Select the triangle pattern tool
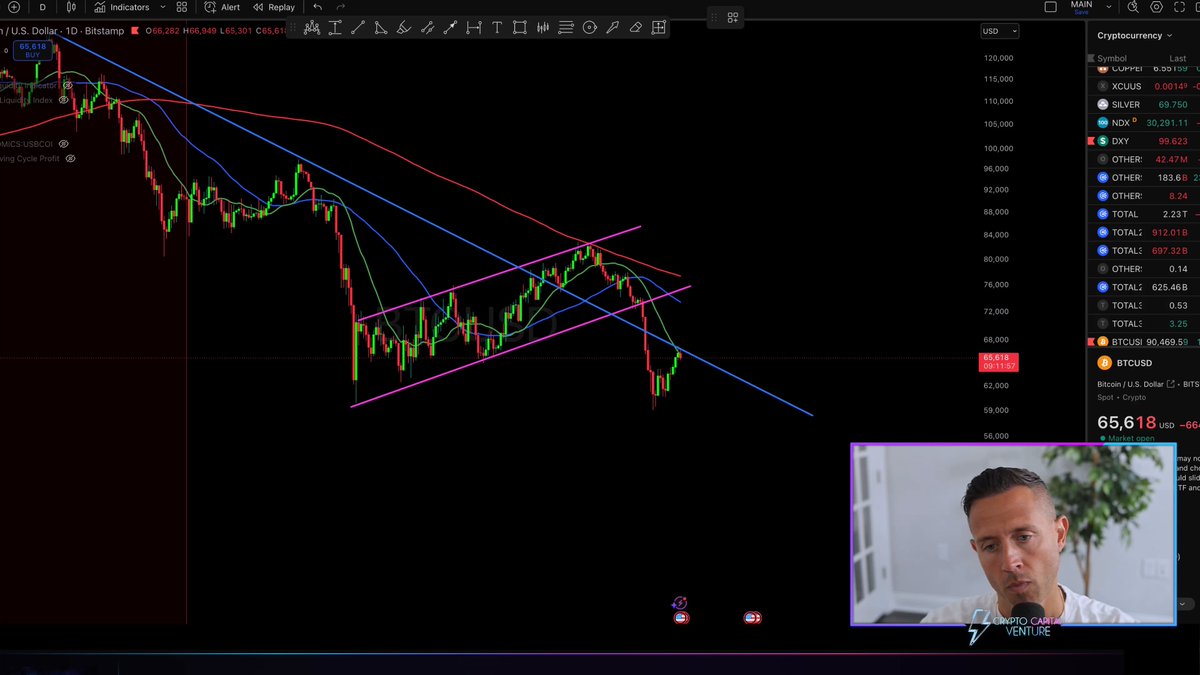The height and width of the screenshot is (675, 1200). (381, 27)
